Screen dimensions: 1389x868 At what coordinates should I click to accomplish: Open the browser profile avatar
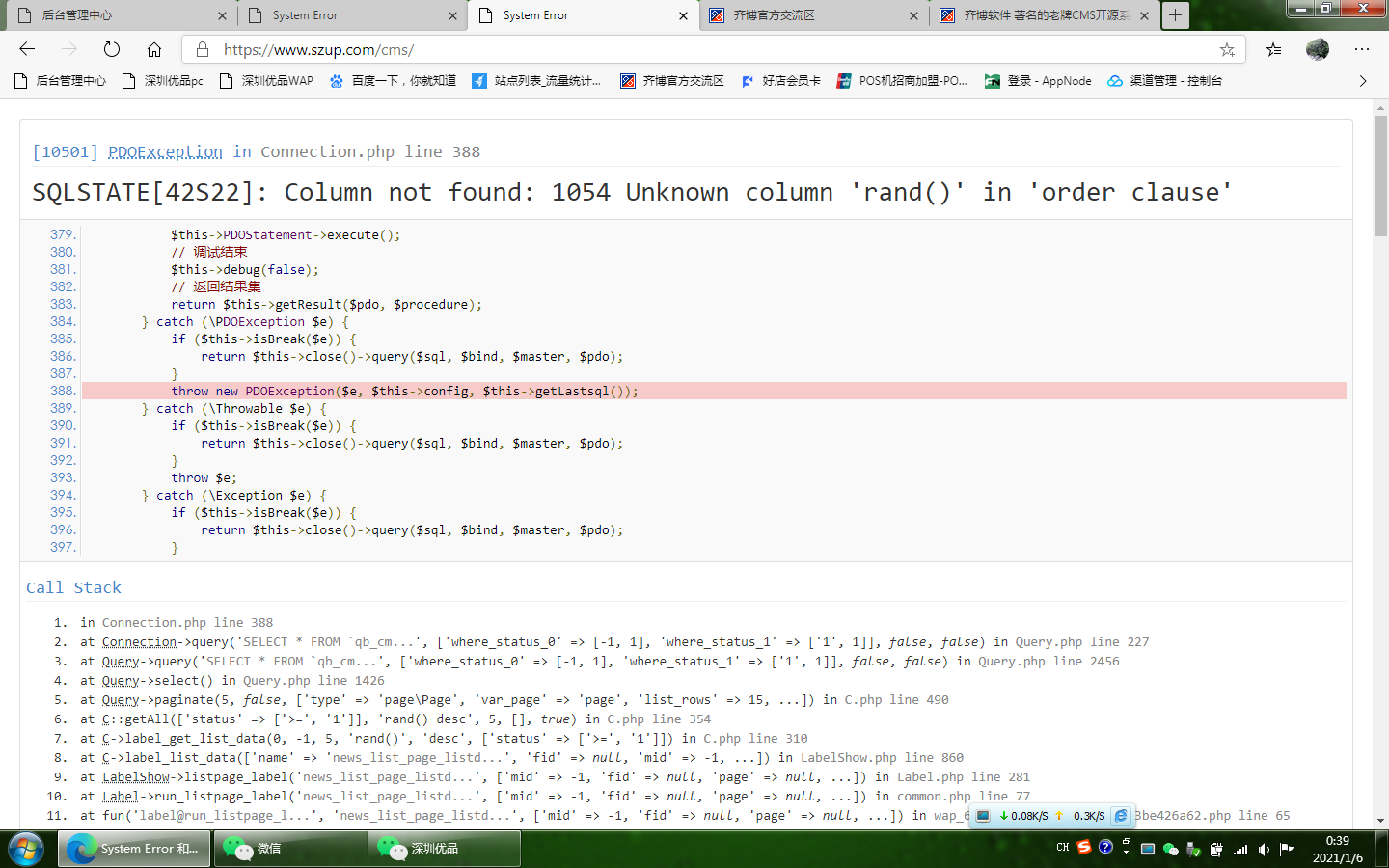(x=1318, y=49)
